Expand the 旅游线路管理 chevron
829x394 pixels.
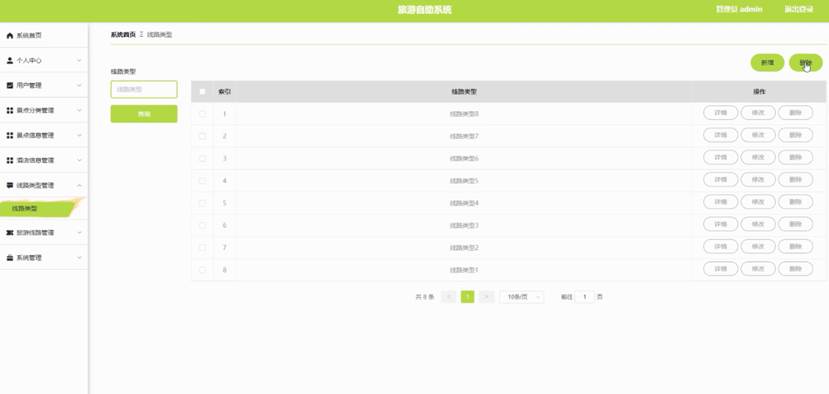(x=79, y=232)
